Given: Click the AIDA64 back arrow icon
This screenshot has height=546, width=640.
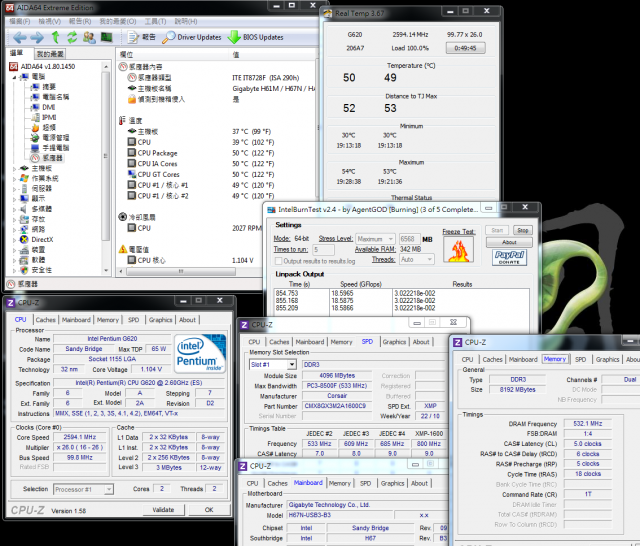Looking at the screenshot, I should click(20, 38).
